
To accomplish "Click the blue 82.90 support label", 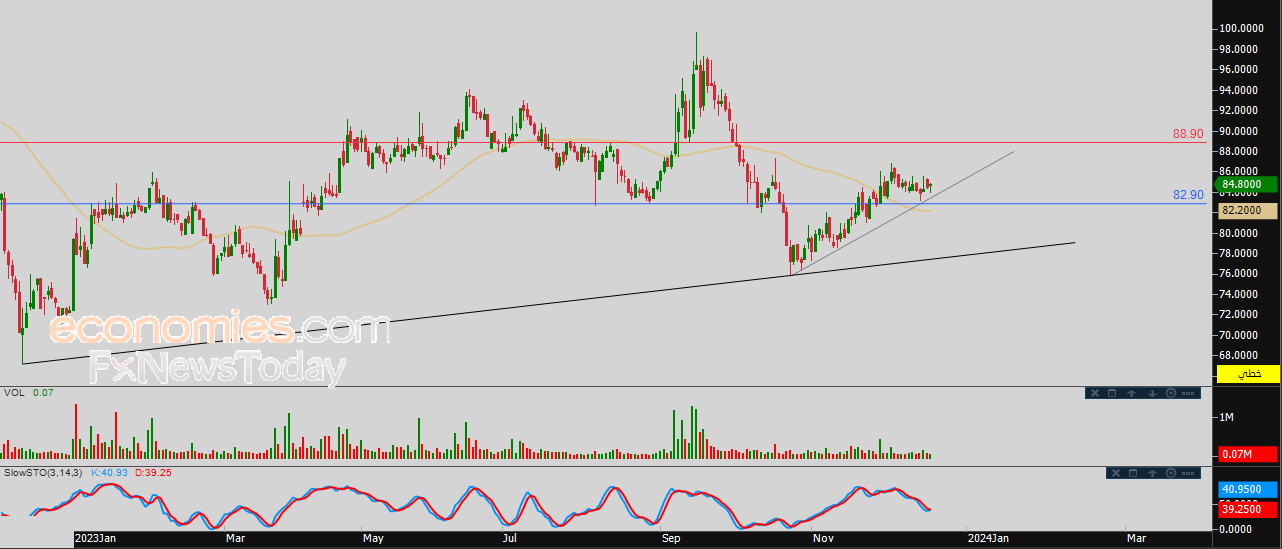I will pyautogui.click(x=1188, y=194).
